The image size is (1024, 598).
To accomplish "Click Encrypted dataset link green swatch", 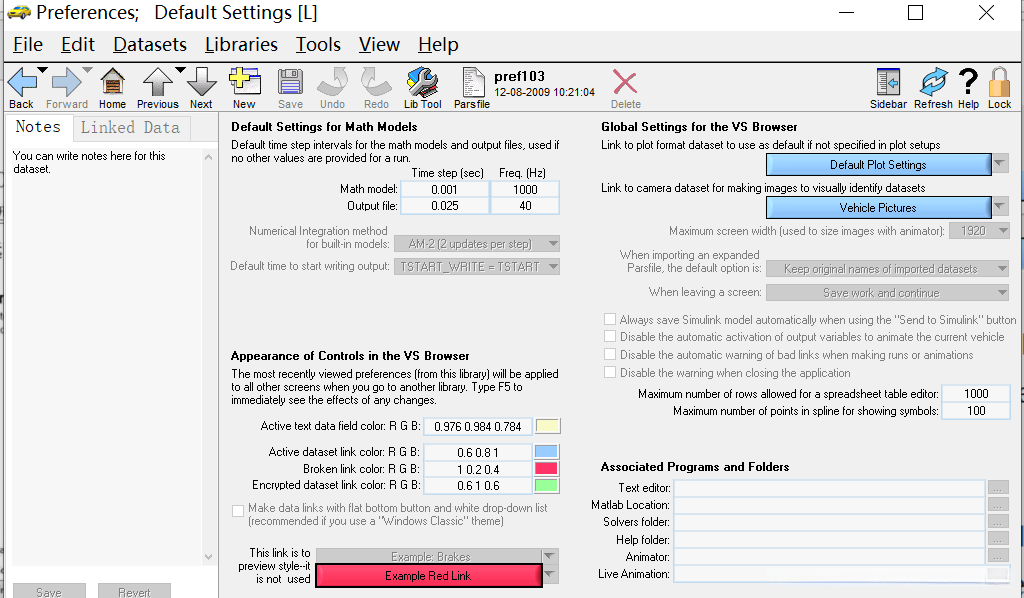I will pos(546,486).
